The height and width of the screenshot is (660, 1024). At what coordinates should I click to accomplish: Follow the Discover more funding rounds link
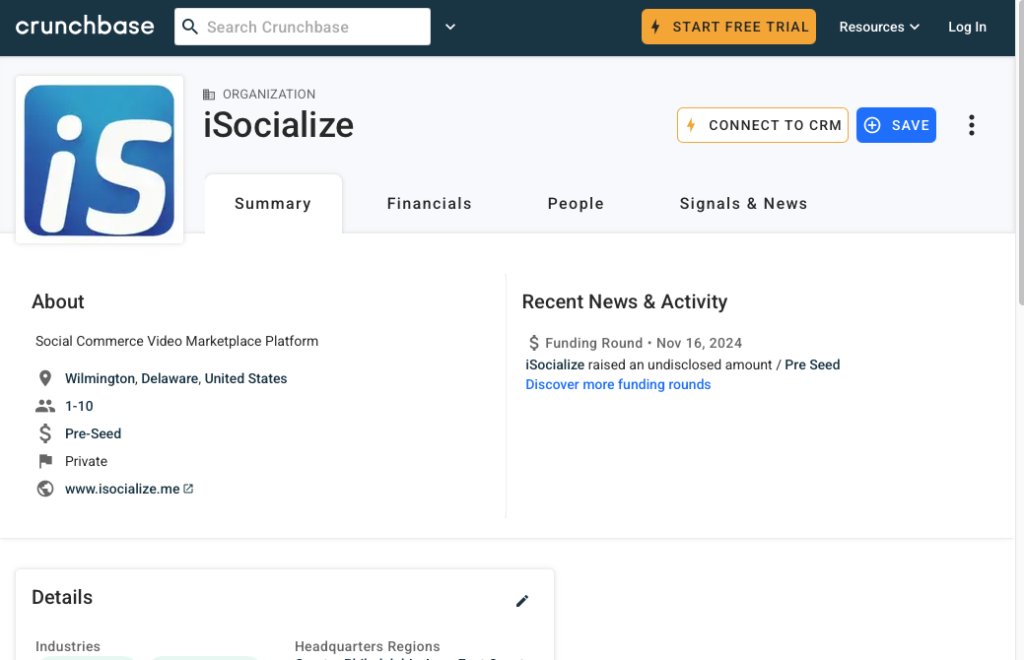tap(618, 385)
